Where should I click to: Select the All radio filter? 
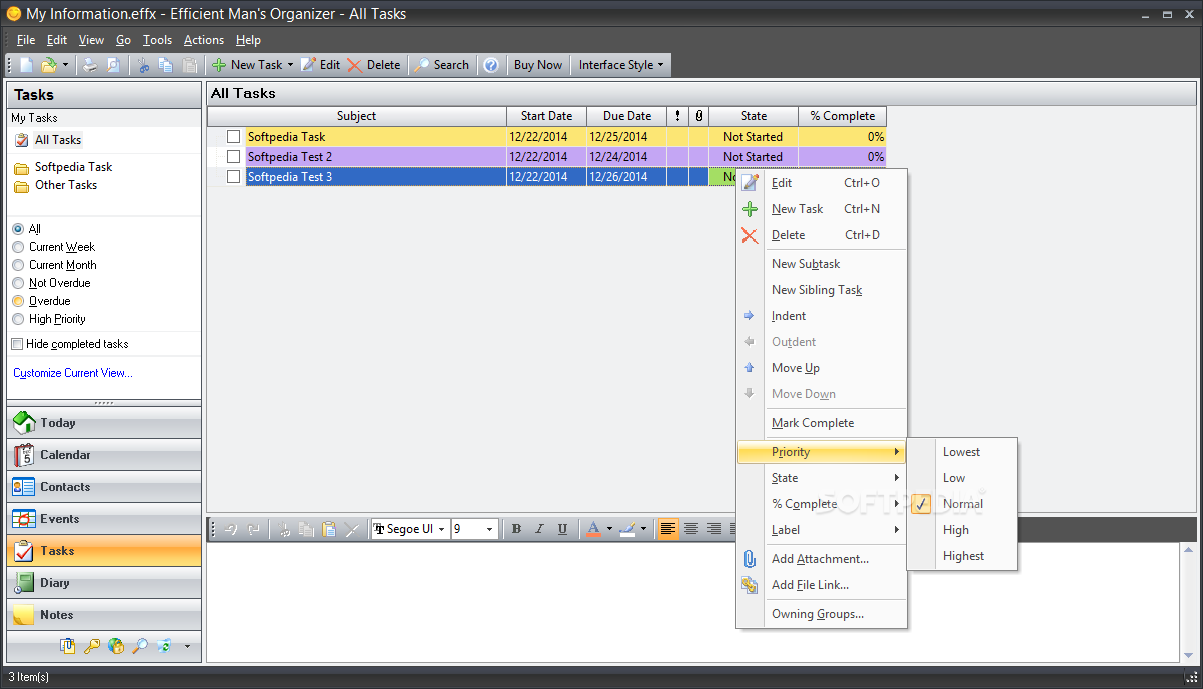coord(18,229)
